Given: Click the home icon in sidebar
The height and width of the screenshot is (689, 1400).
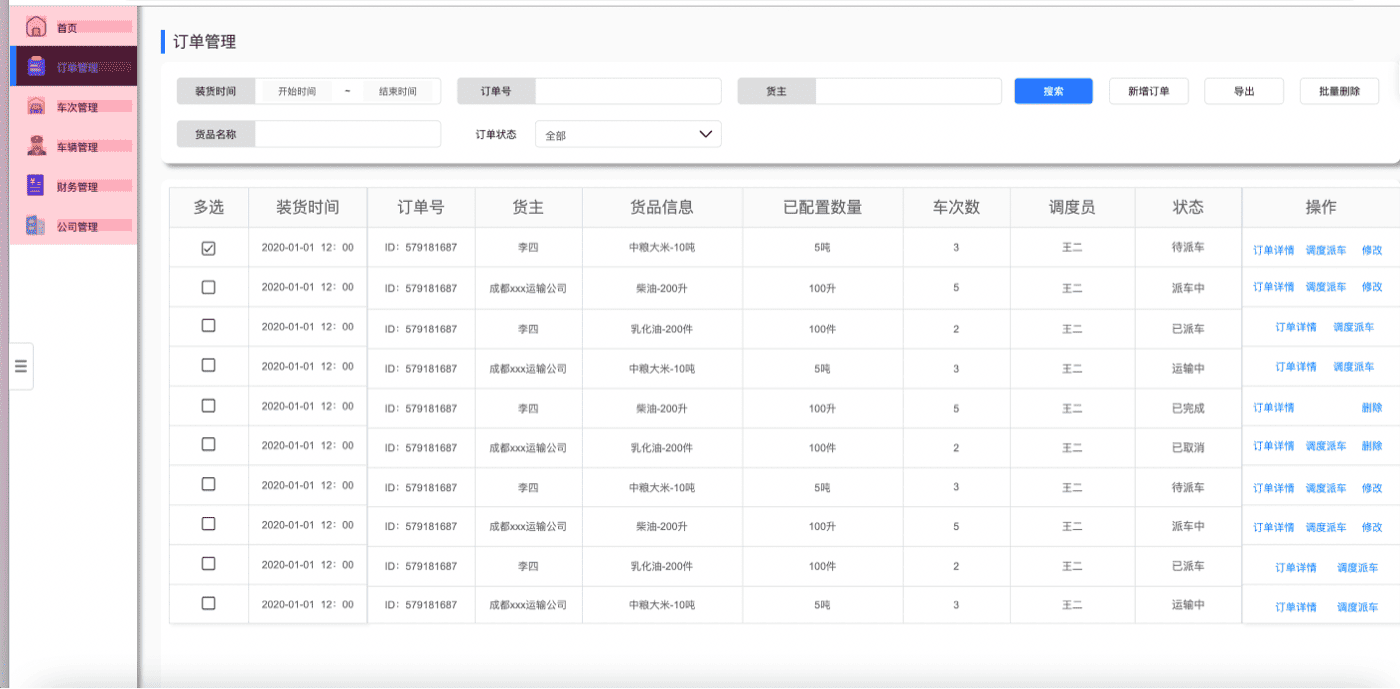Looking at the screenshot, I should [36, 27].
